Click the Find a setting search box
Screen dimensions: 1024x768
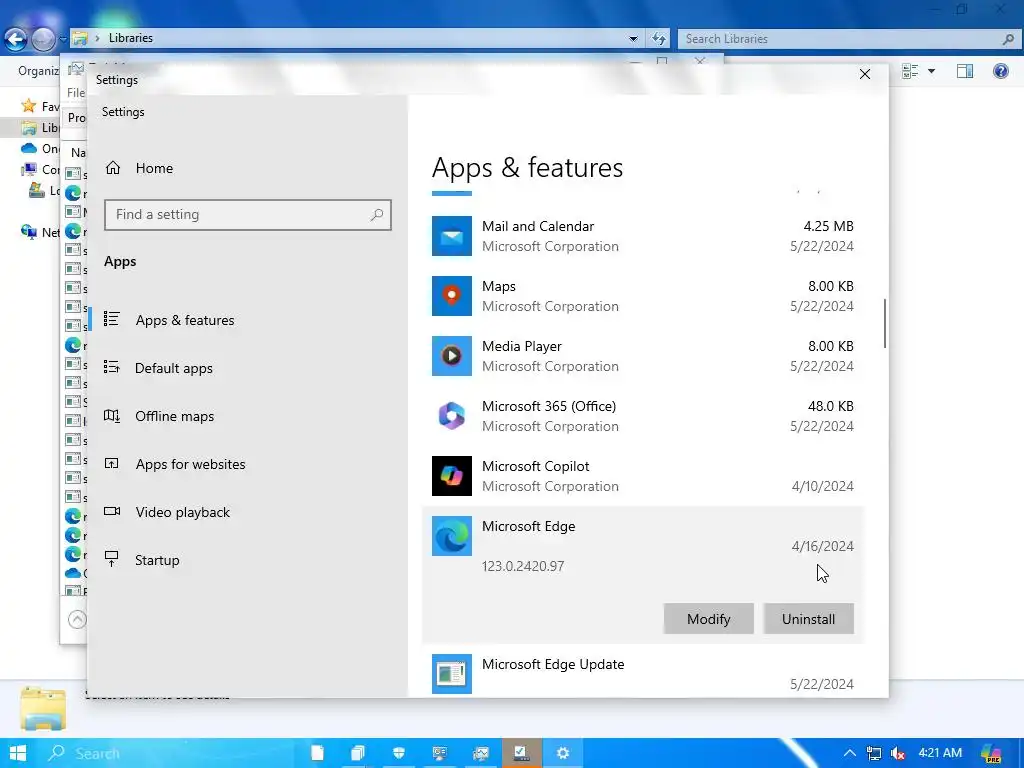248,215
